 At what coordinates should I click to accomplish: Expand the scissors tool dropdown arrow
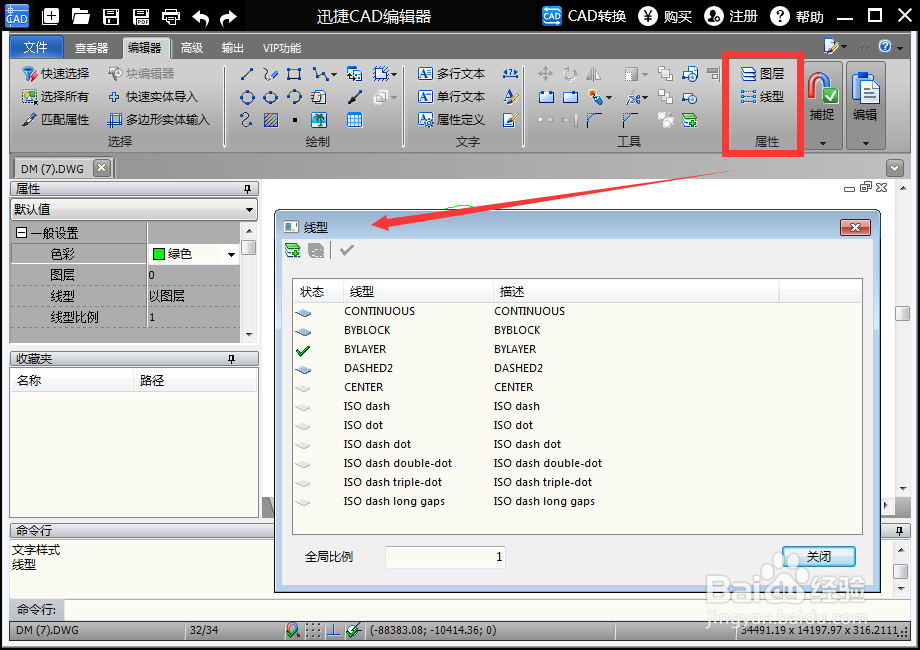[645, 98]
